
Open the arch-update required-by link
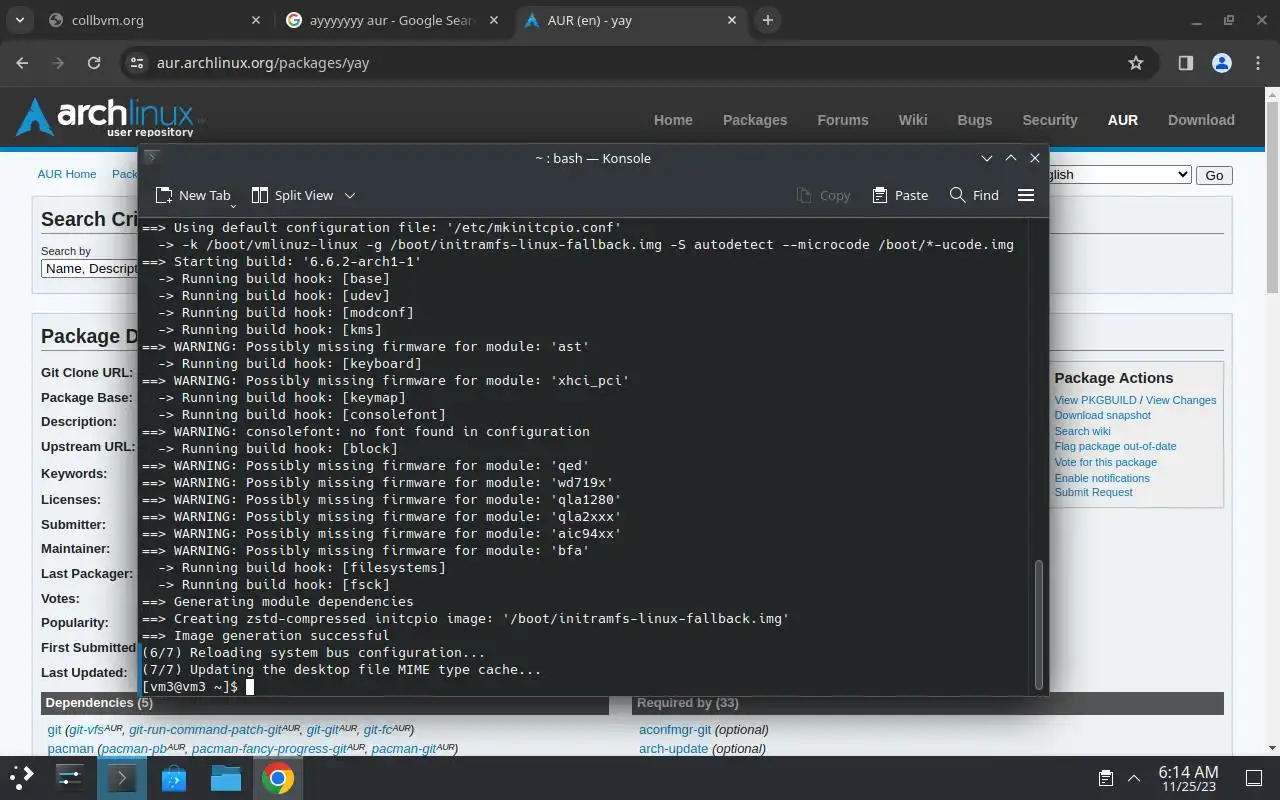pos(673,749)
